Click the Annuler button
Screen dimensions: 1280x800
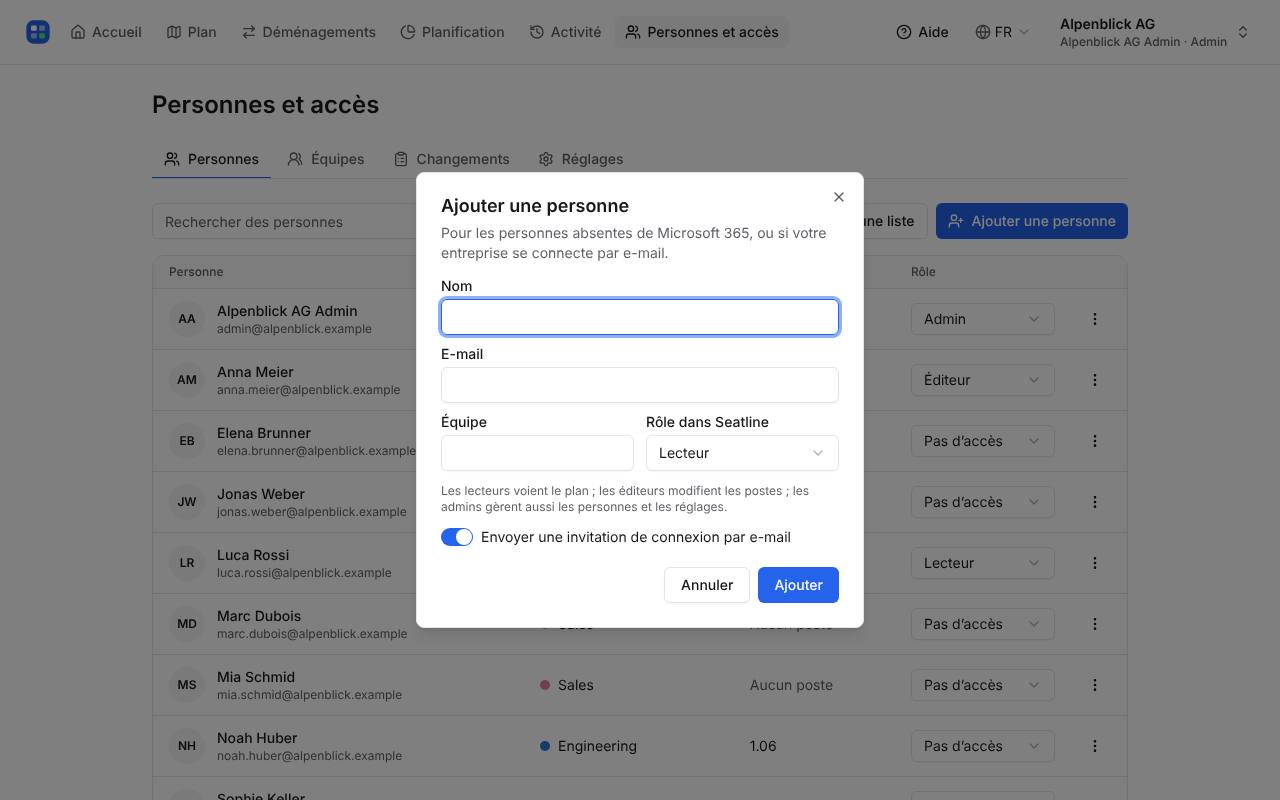tap(707, 585)
